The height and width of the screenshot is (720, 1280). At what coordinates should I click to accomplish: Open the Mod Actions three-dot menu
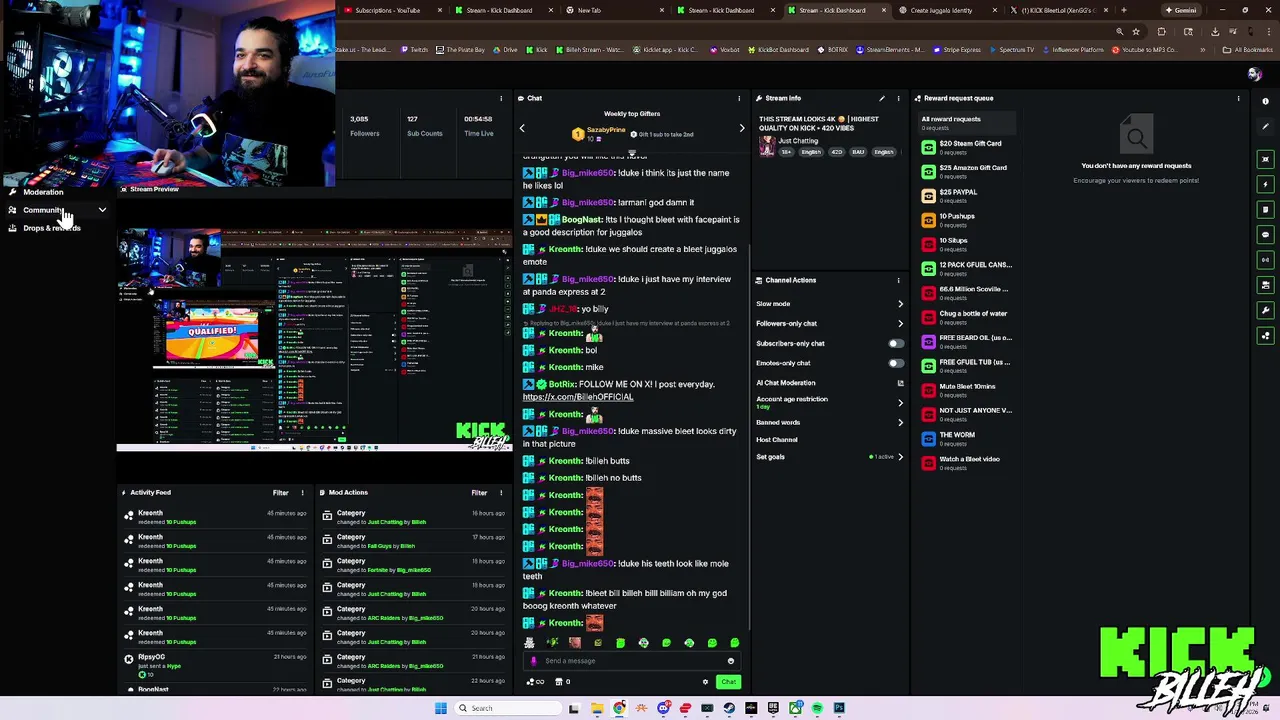click(501, 492)
